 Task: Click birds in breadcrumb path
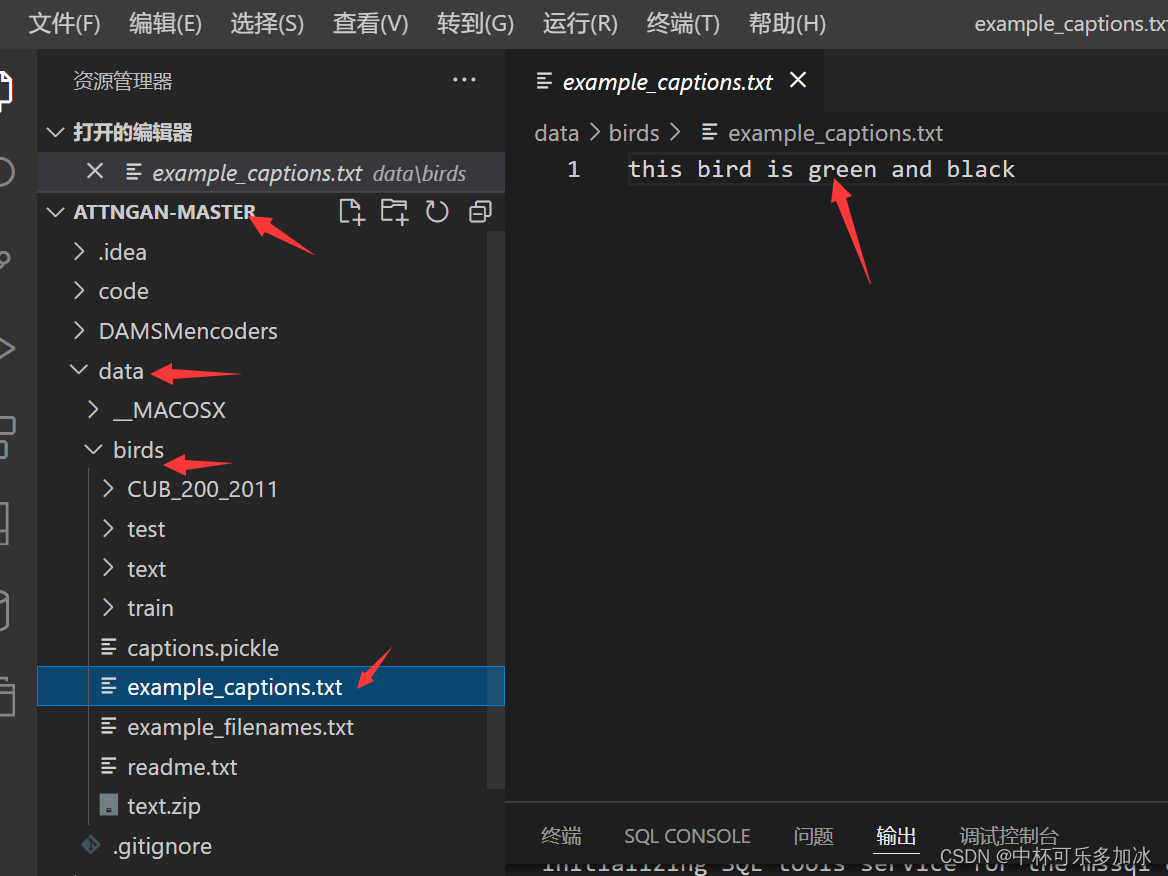click(x=634, y=133)
